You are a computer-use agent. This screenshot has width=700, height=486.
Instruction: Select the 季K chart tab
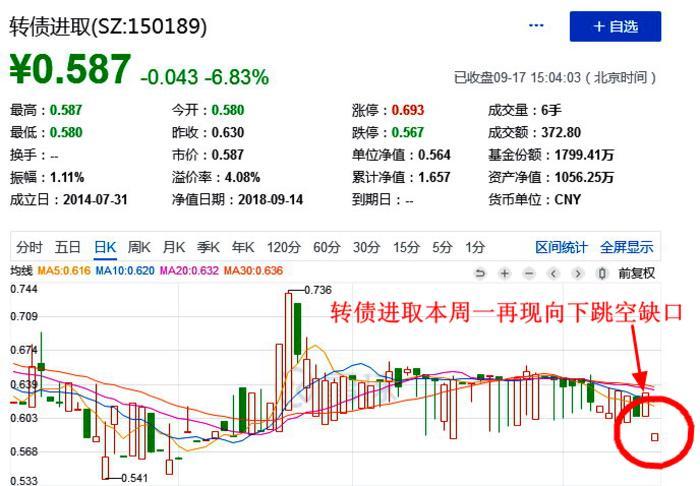click(x=208, y=247)
